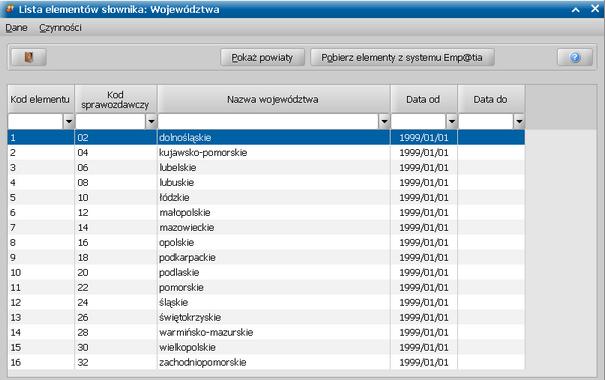Expand the Data od filter dropdown

tap(451, 122)
